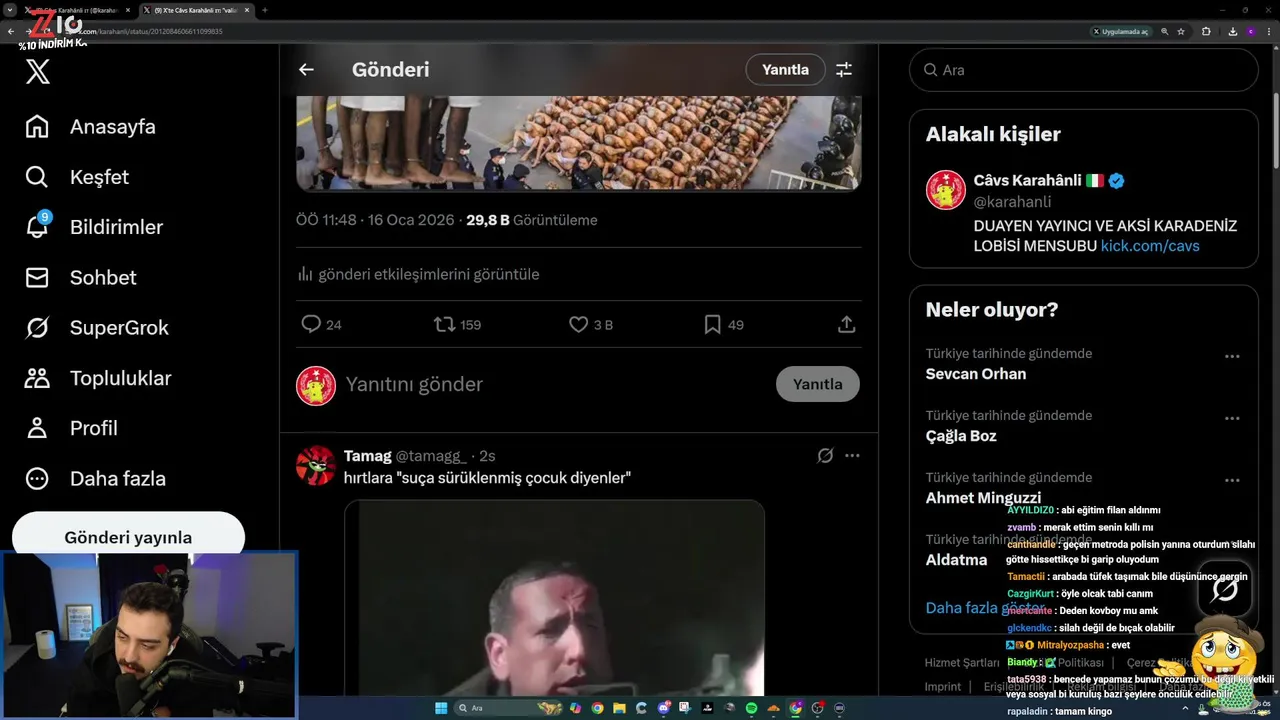Go back with the arrow in Gönderi header

click(306, 70)
